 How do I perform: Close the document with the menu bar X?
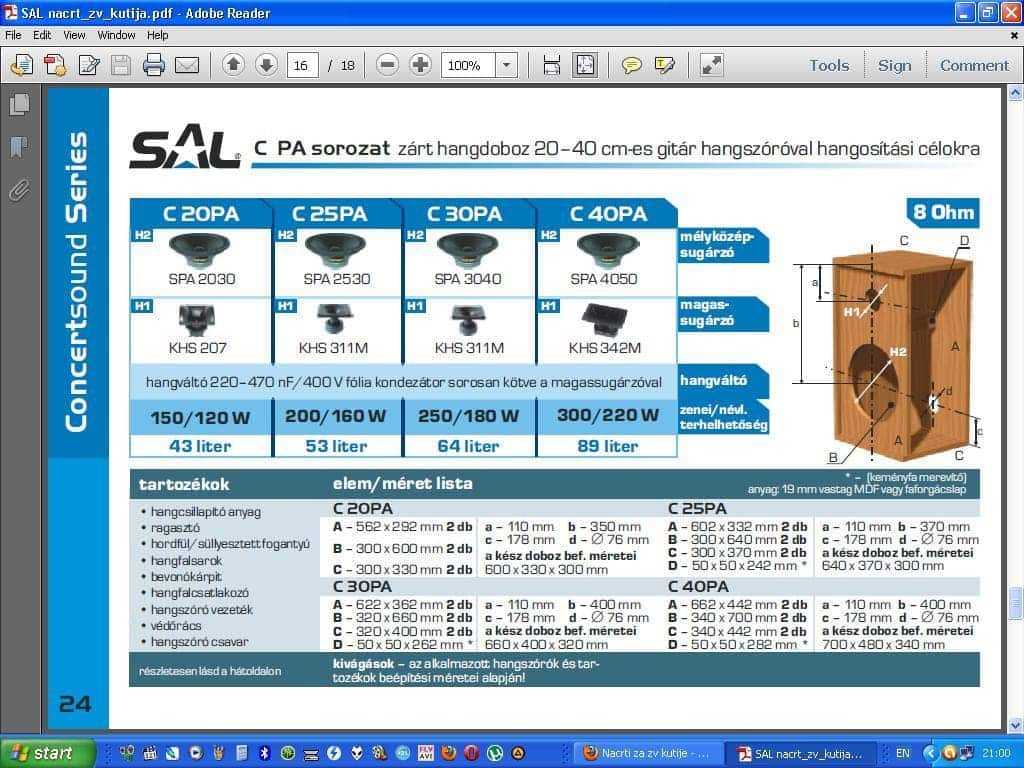coord(1014,35)
